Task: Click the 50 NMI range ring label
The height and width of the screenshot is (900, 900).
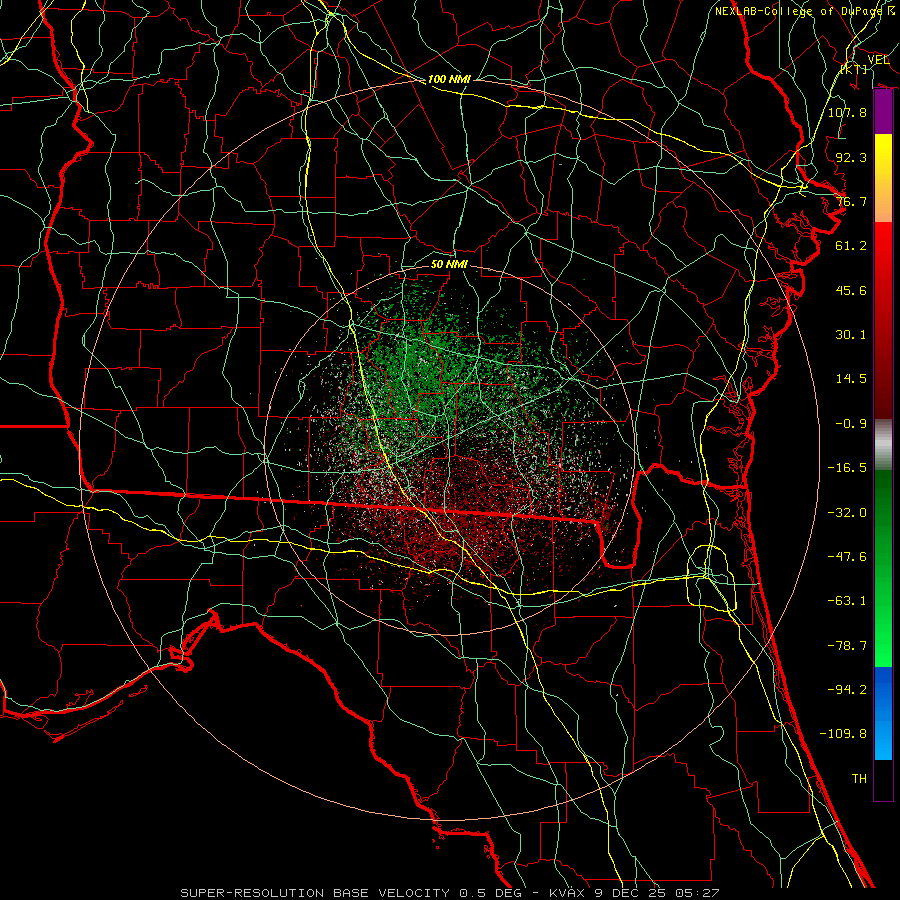Action: coord(449,264)
